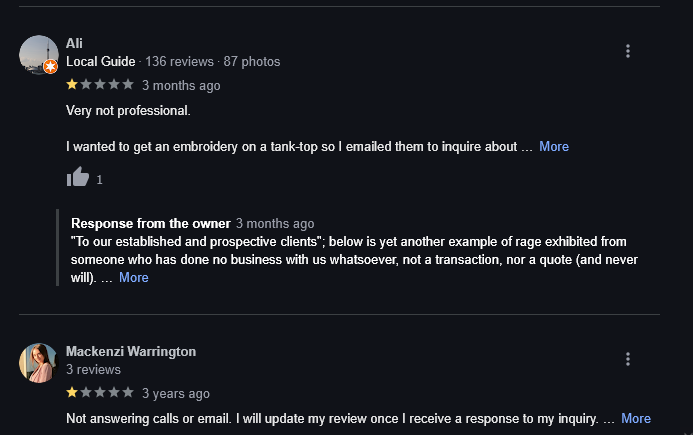
Task: Like Ali's review with thumbs up
Action: (x=78, y=178)
